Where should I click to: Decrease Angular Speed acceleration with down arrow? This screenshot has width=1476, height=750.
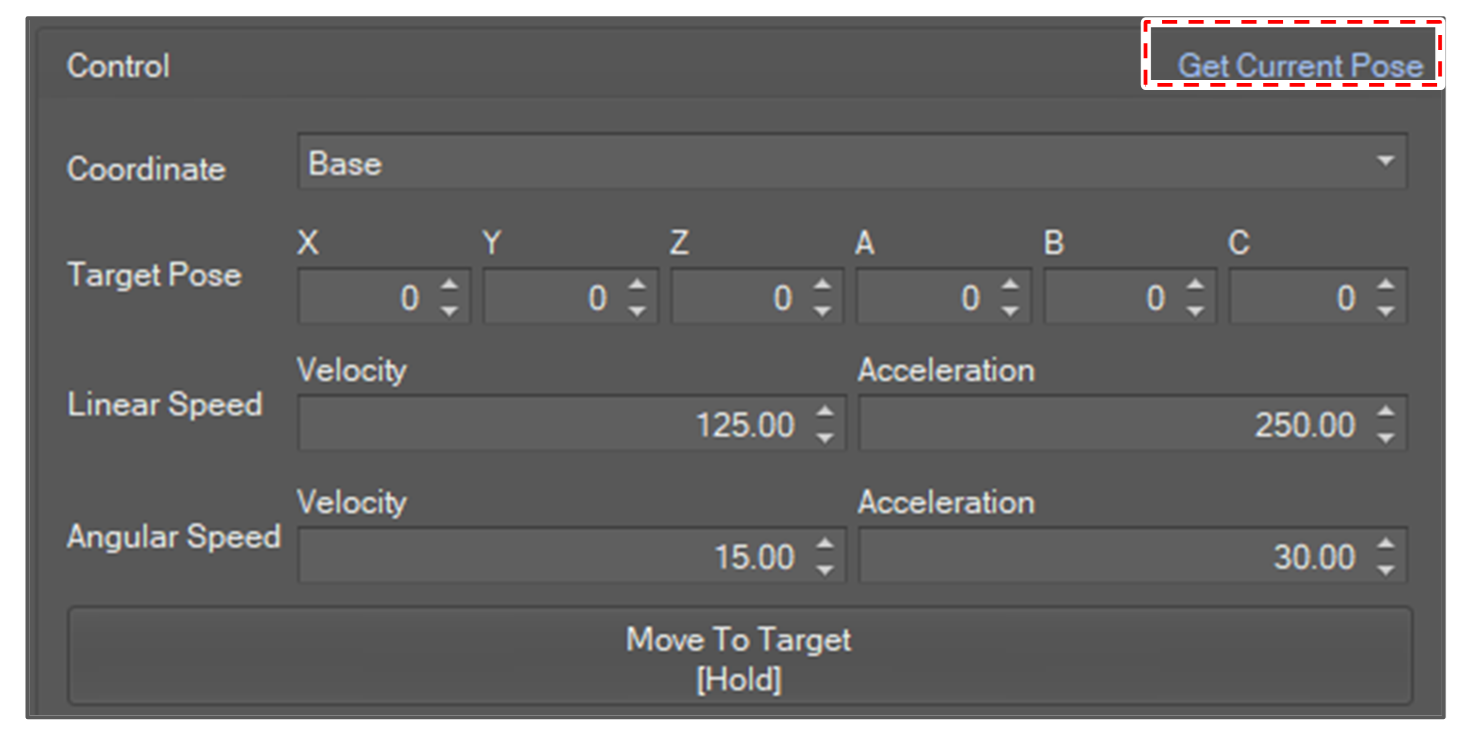coord(1385,570)
